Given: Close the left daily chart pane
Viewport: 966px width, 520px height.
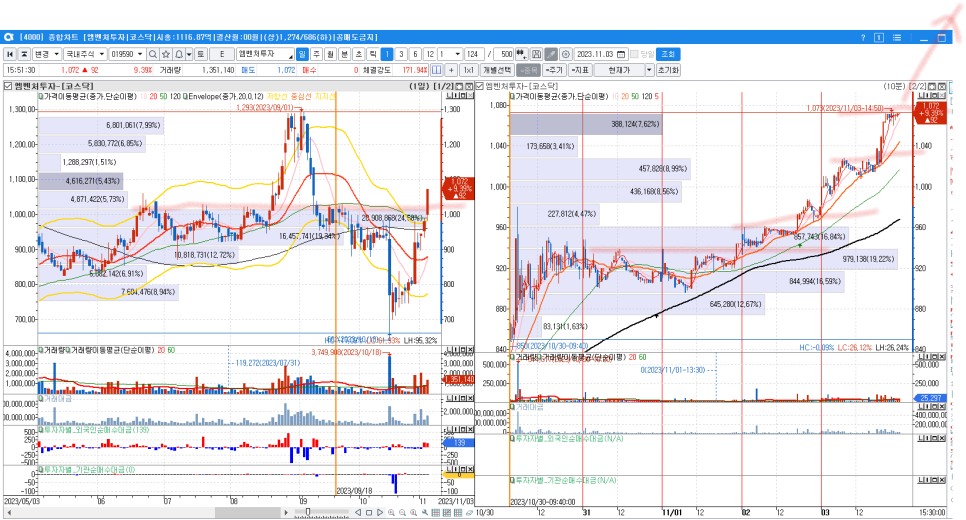Looking at the screenshot, I should coord(469,86).
